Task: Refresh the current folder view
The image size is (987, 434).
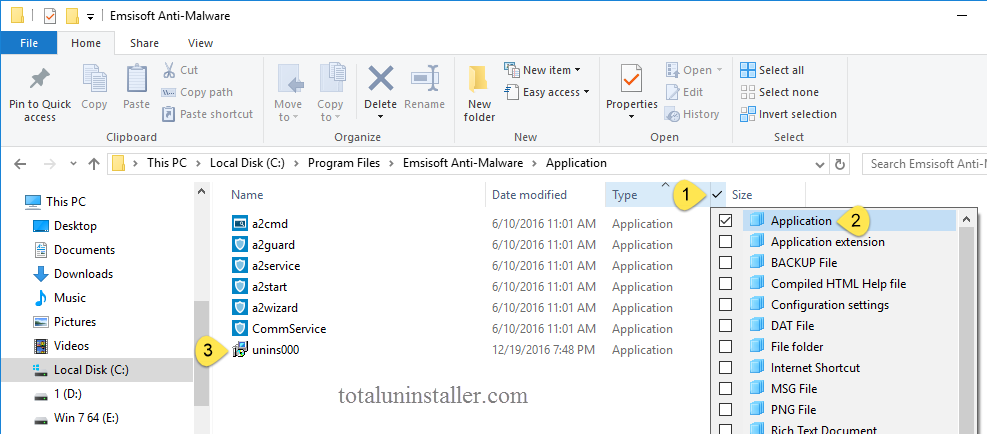Action: (x=839, y=164)
